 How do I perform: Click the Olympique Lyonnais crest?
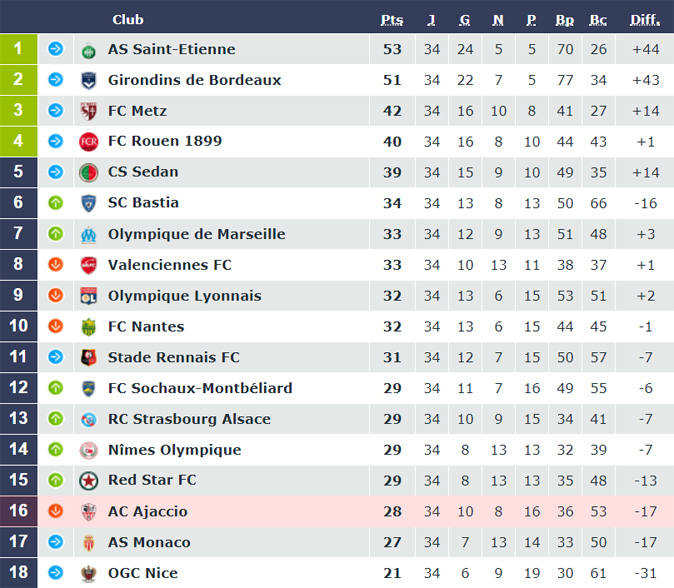(x=89, y=296)
